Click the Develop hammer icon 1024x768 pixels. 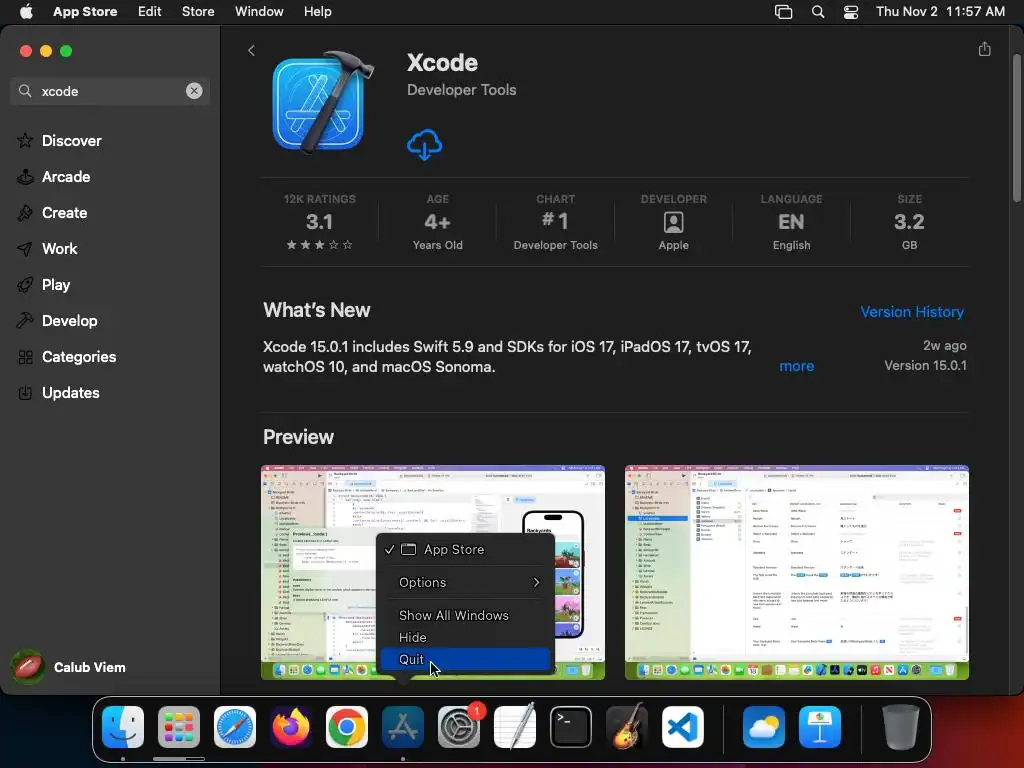[25, 320]
